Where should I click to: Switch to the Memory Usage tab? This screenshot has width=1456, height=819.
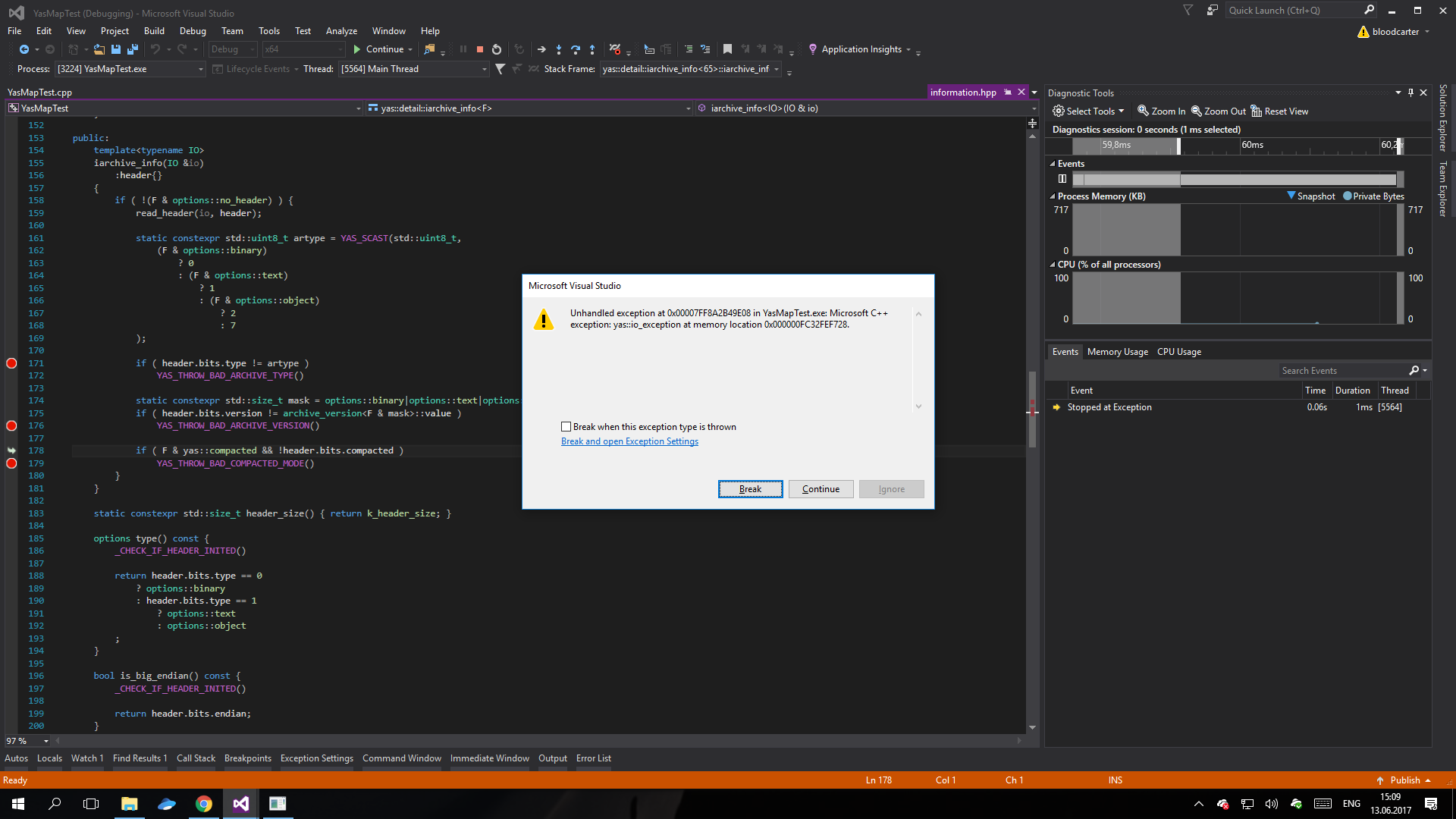pyautogui.click(x=1117, y=352)
